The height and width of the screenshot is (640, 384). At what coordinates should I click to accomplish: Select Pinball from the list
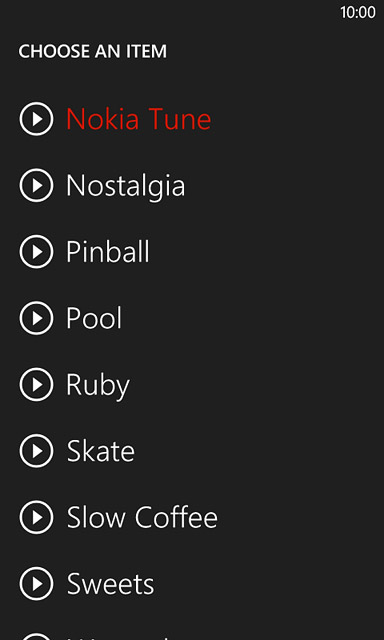(x=108, y=251)
